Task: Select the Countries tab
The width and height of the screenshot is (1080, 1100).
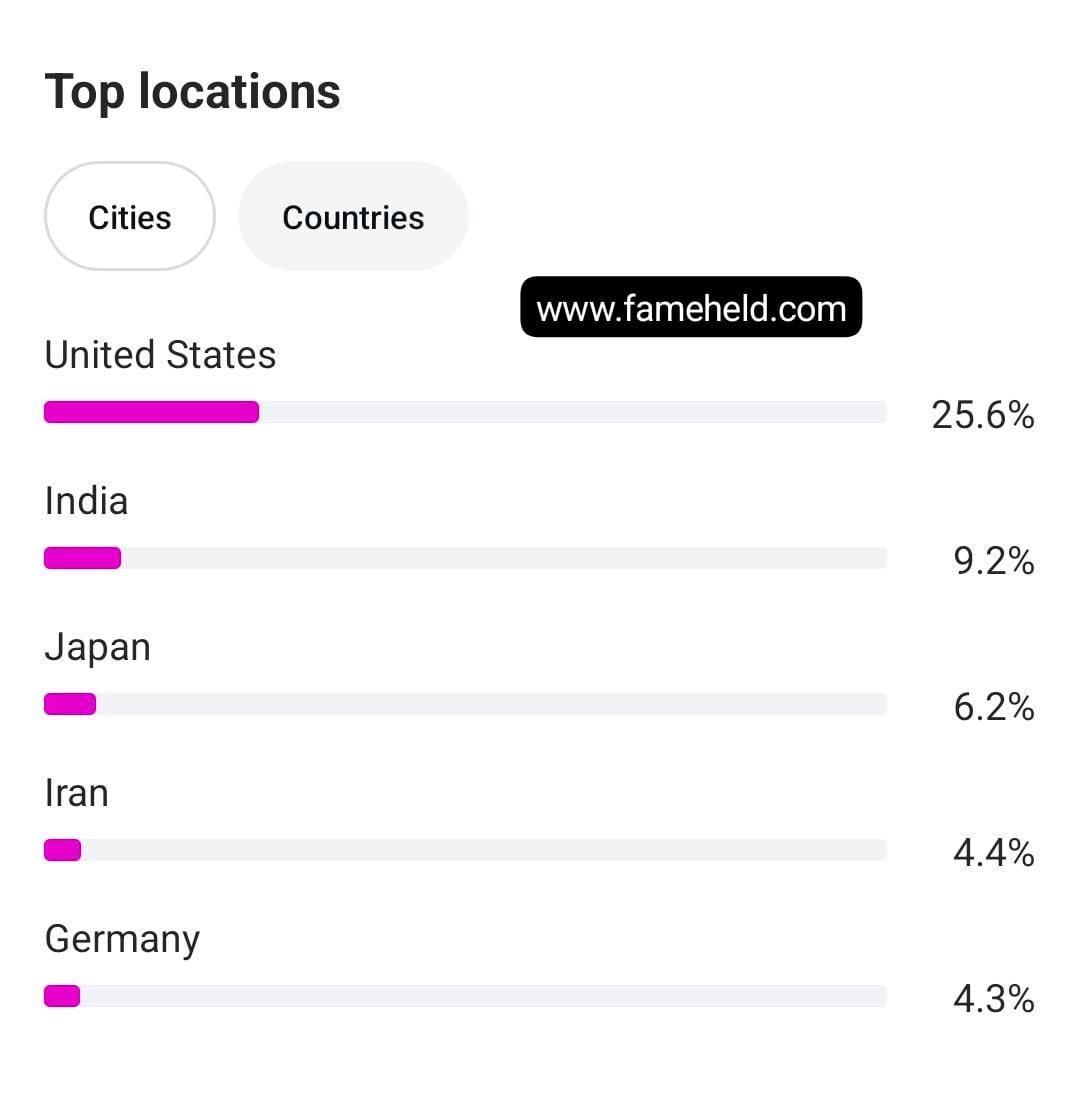Action: coord(353,217)
